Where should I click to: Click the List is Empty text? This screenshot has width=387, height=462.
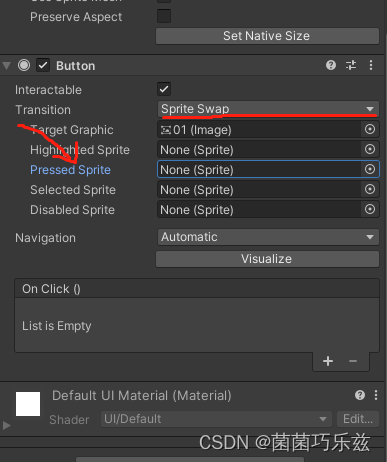(57, 326)
